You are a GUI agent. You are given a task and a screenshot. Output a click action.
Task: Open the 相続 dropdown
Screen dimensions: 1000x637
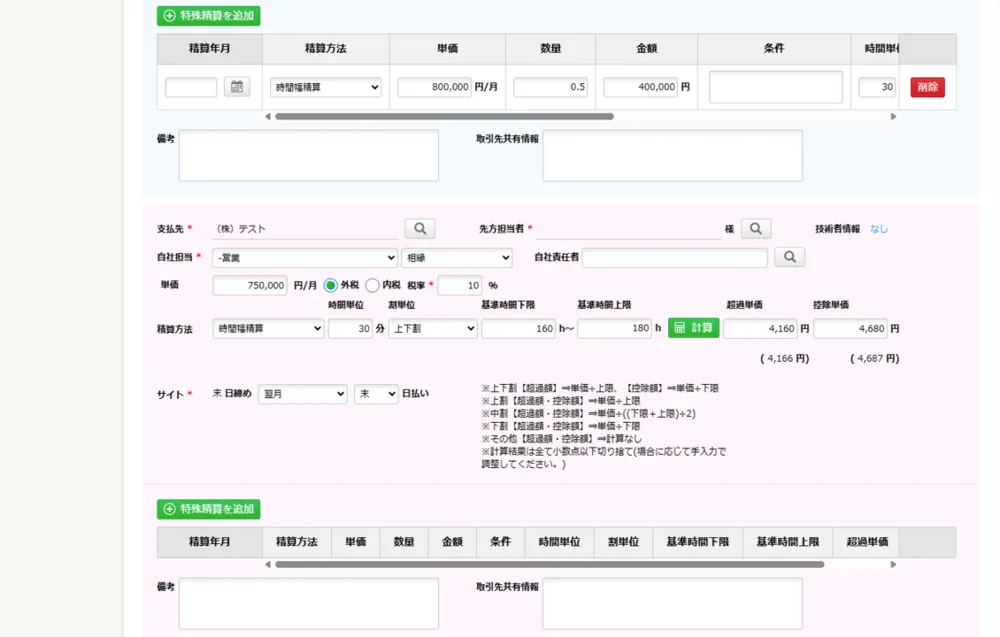[x=457, y=257]
